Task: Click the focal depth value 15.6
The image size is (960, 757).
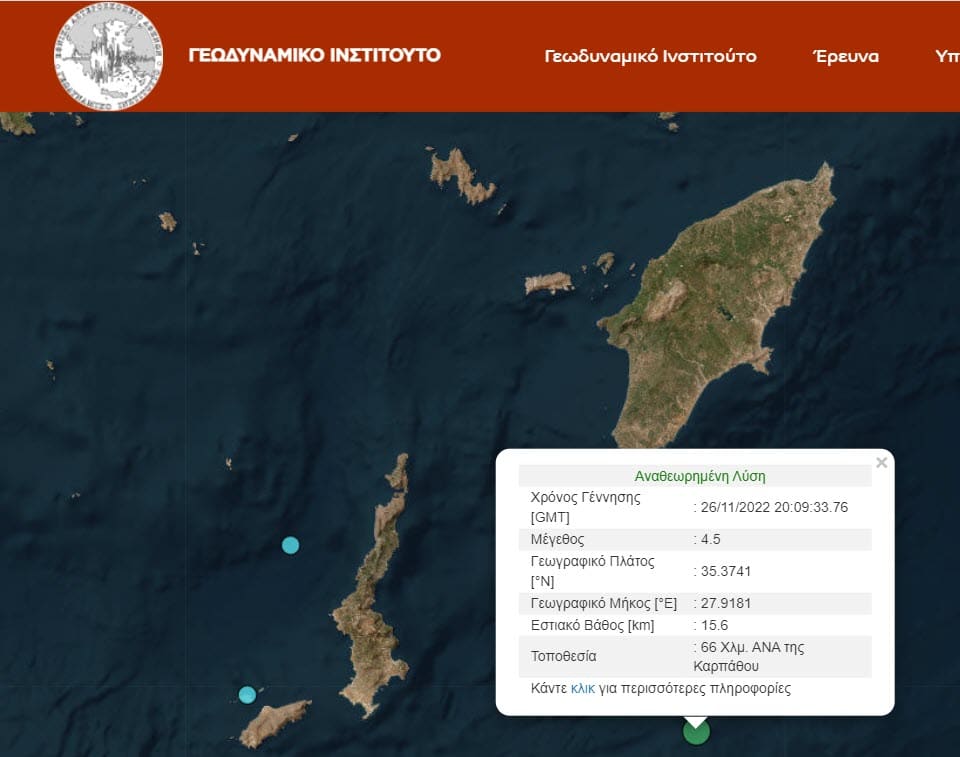Action: 714,625
